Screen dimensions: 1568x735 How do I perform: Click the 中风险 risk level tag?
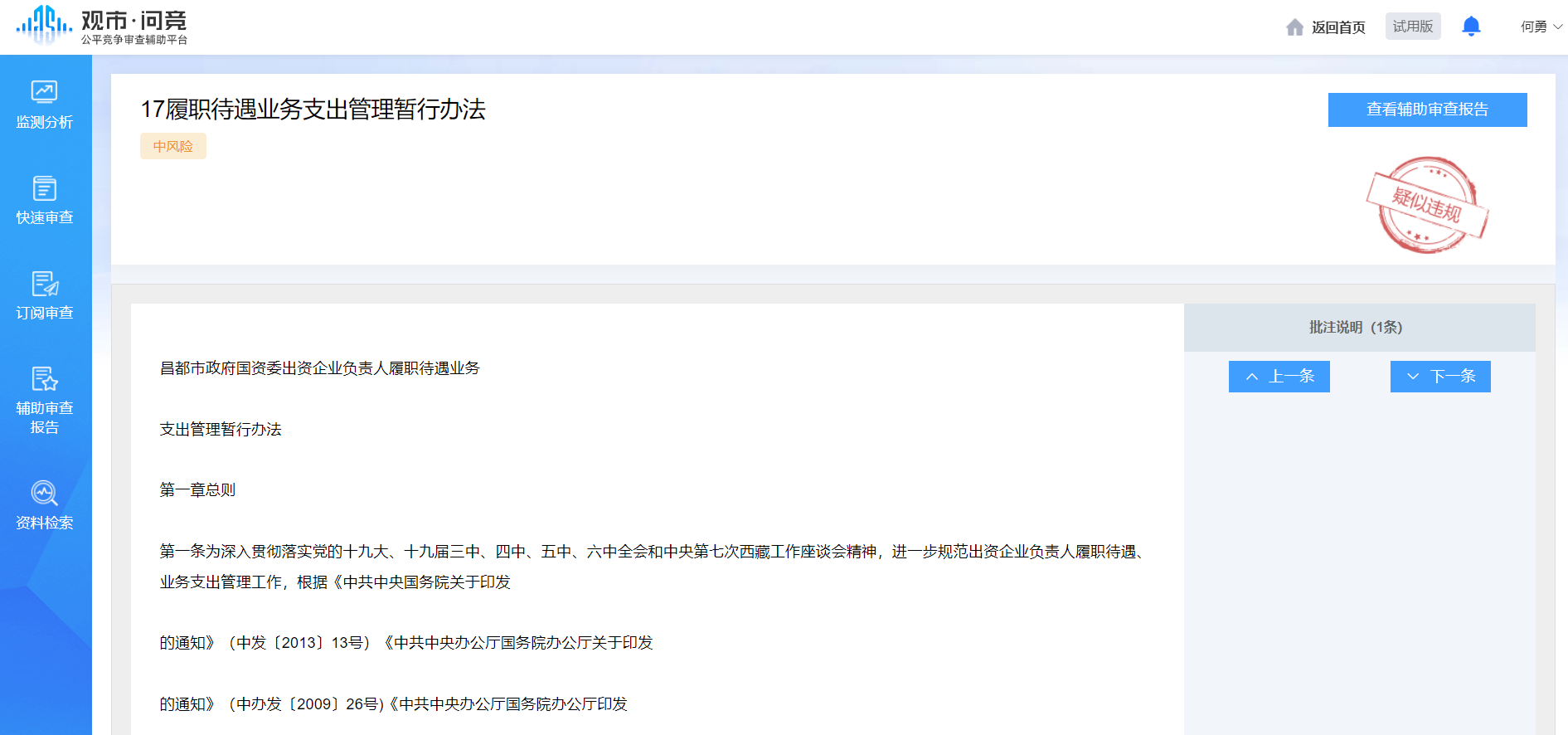[172, 146]
